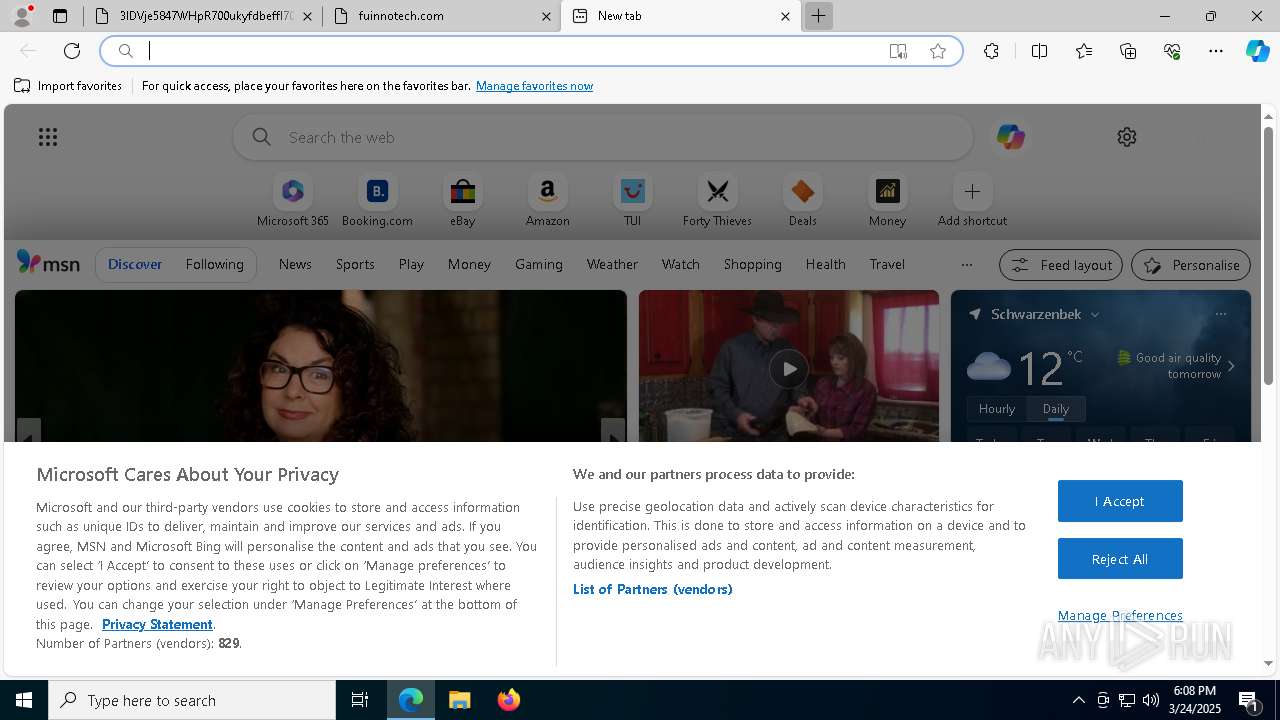Accept cookies with I Accept
This screenshot has height=720, width=1280.
1120,501
